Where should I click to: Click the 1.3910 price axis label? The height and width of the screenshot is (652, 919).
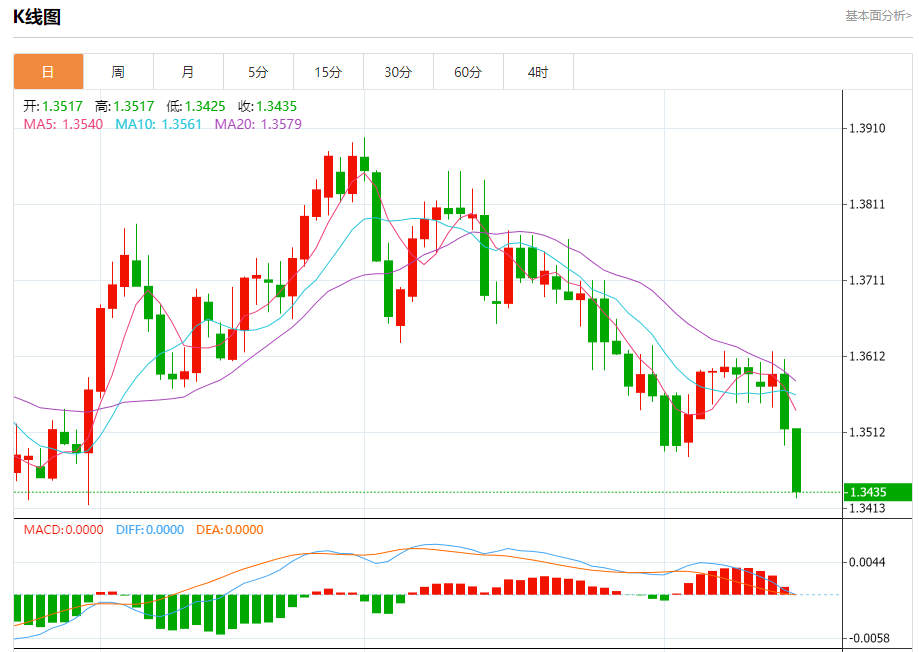867,128
